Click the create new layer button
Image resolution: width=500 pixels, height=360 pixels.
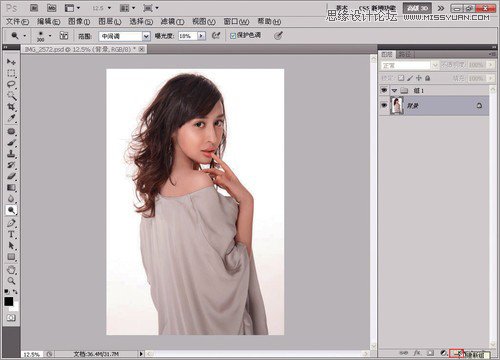tap(456, 353)
